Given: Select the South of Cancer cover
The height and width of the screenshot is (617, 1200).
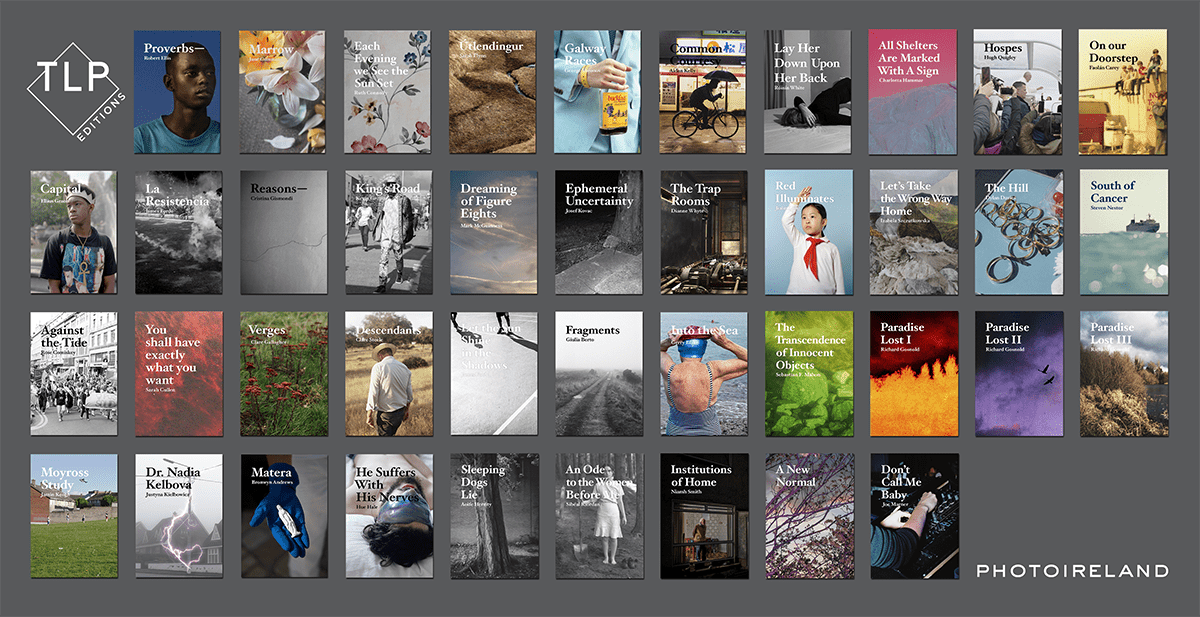Looking at the screenshot, I should (1123, 232).
